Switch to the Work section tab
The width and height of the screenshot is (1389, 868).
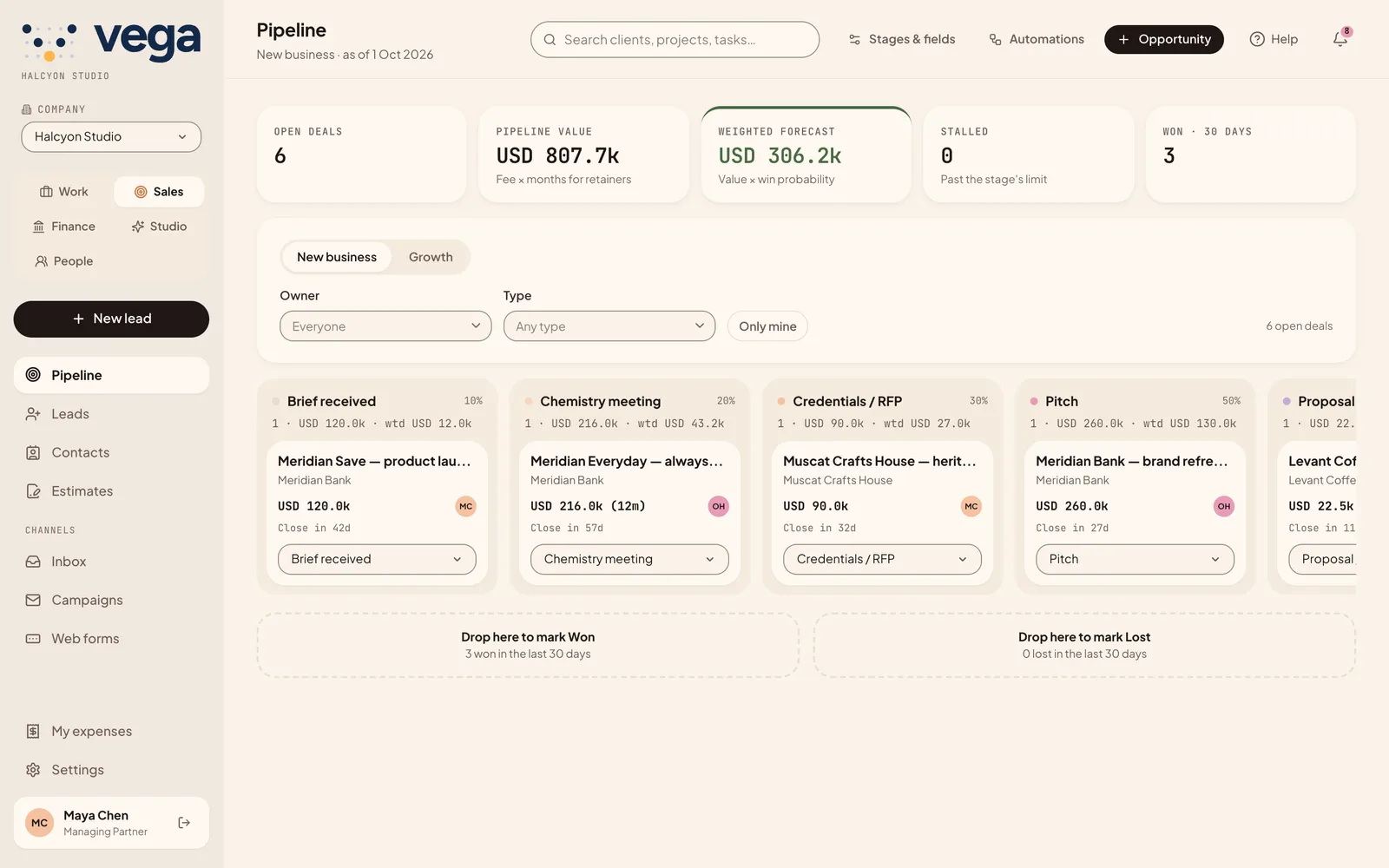click(64, 192)
